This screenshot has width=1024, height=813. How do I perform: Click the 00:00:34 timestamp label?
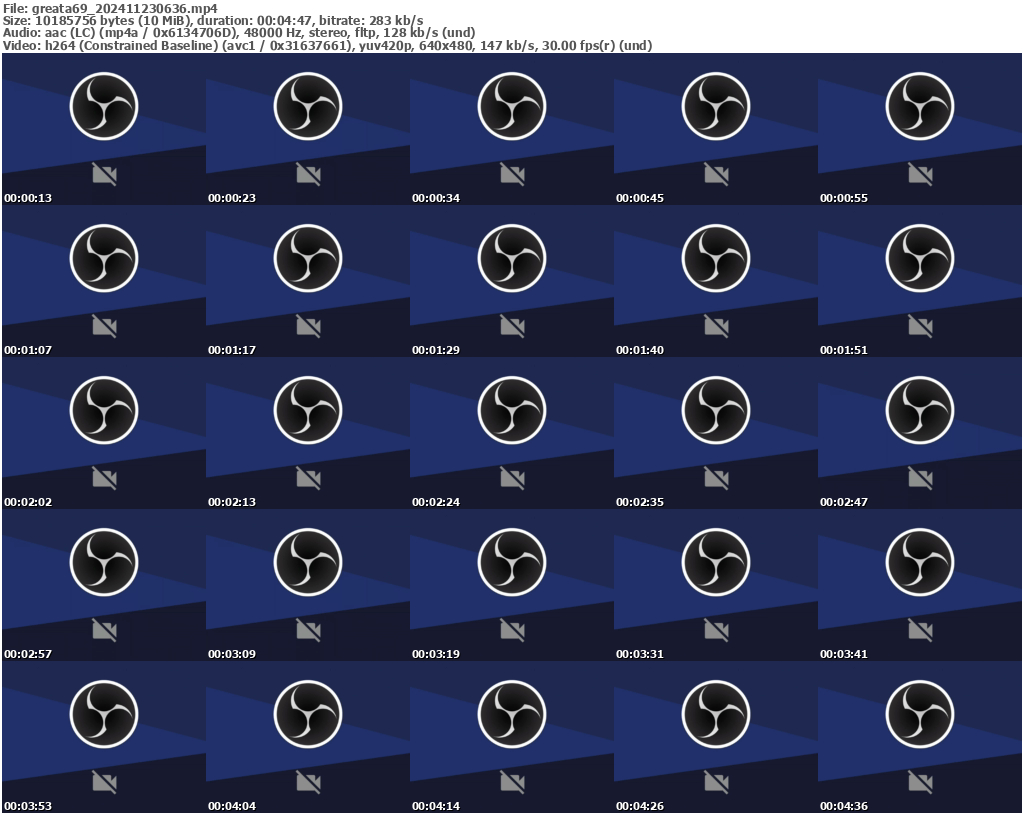[436, 198]
